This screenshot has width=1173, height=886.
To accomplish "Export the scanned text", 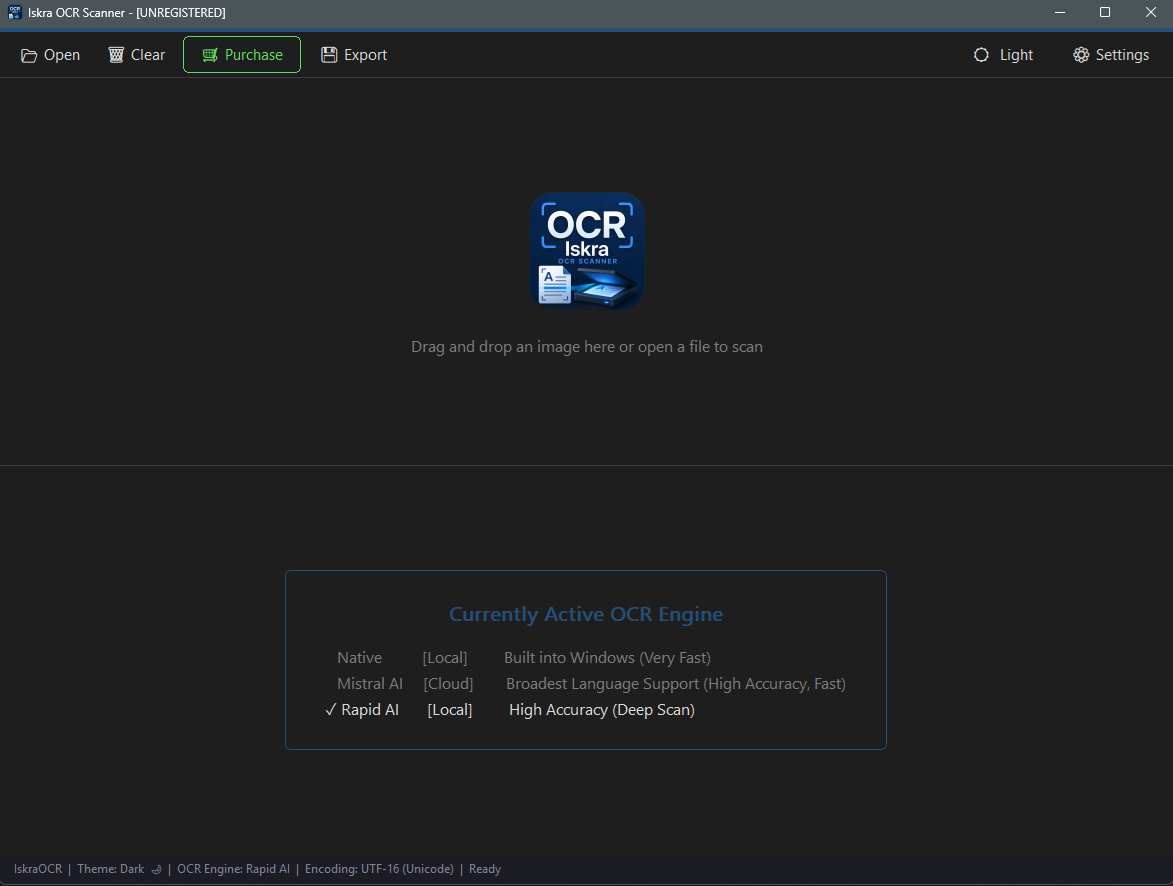I will 354,55.
